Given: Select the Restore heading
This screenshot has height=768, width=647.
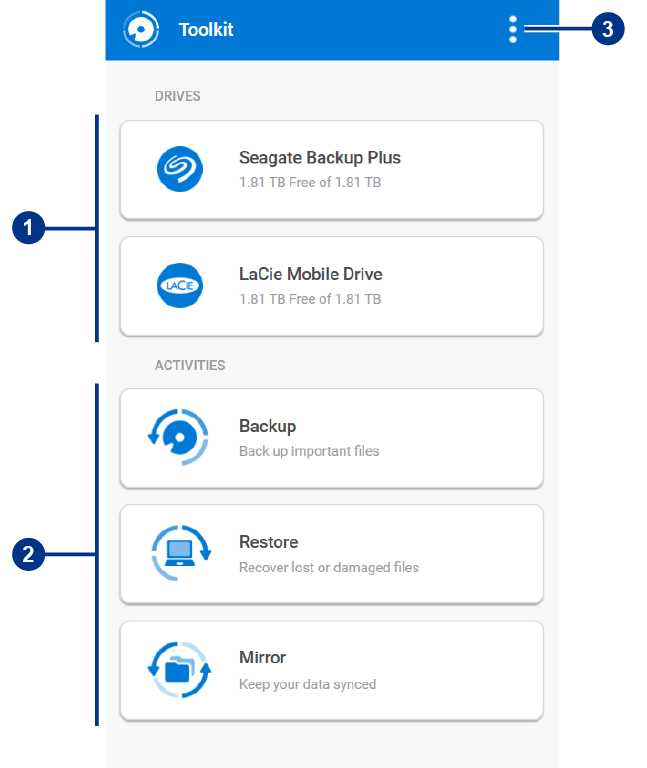Looking at the screenshot, I should (x=268, y=542).
